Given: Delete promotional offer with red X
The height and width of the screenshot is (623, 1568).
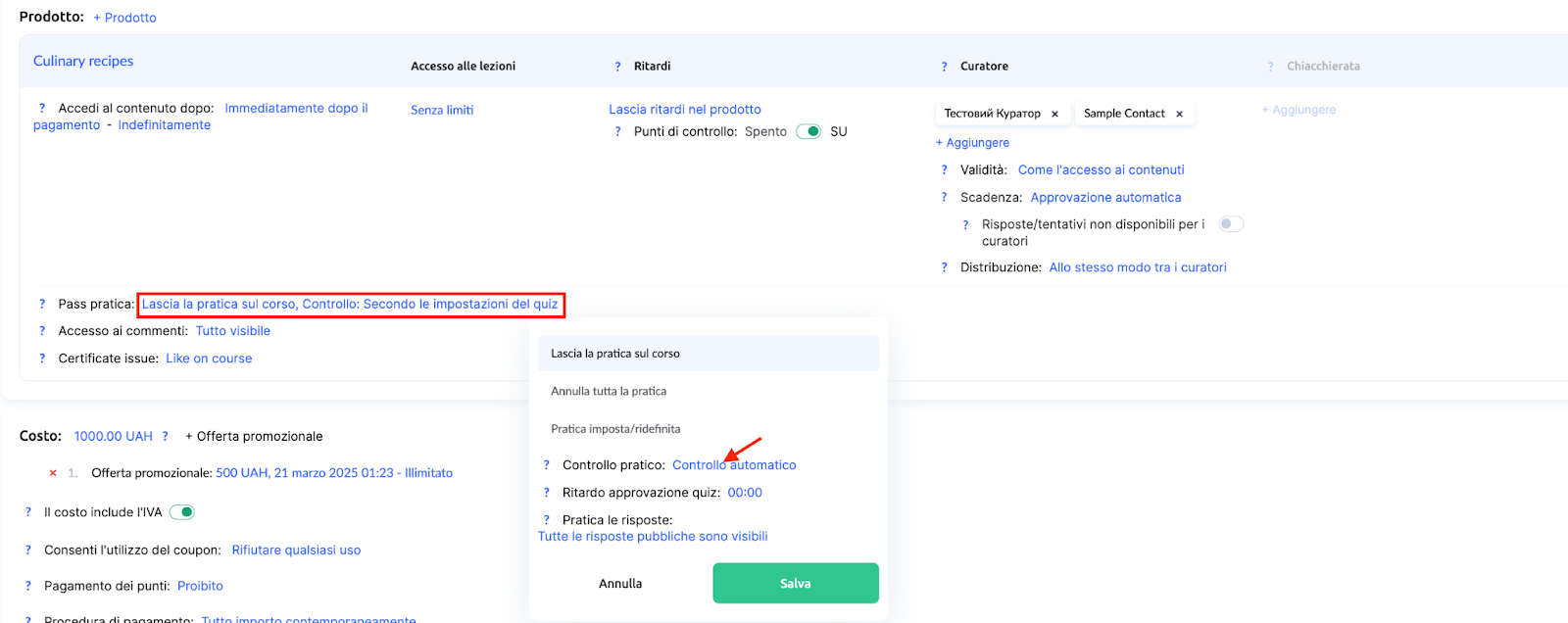Looking at the screenshot, I should point(53,473).
